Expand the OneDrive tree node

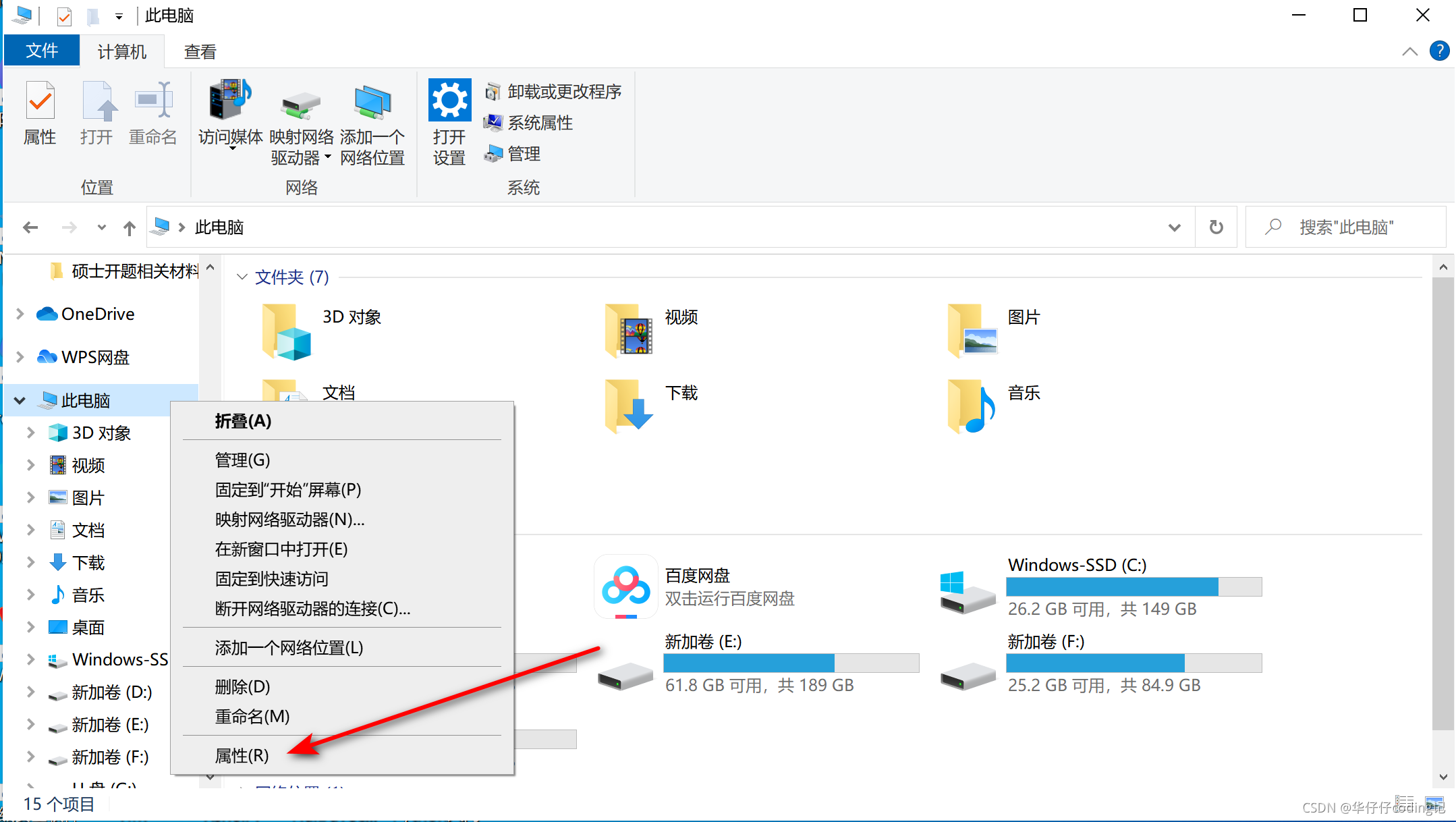(x=20, y=314)
